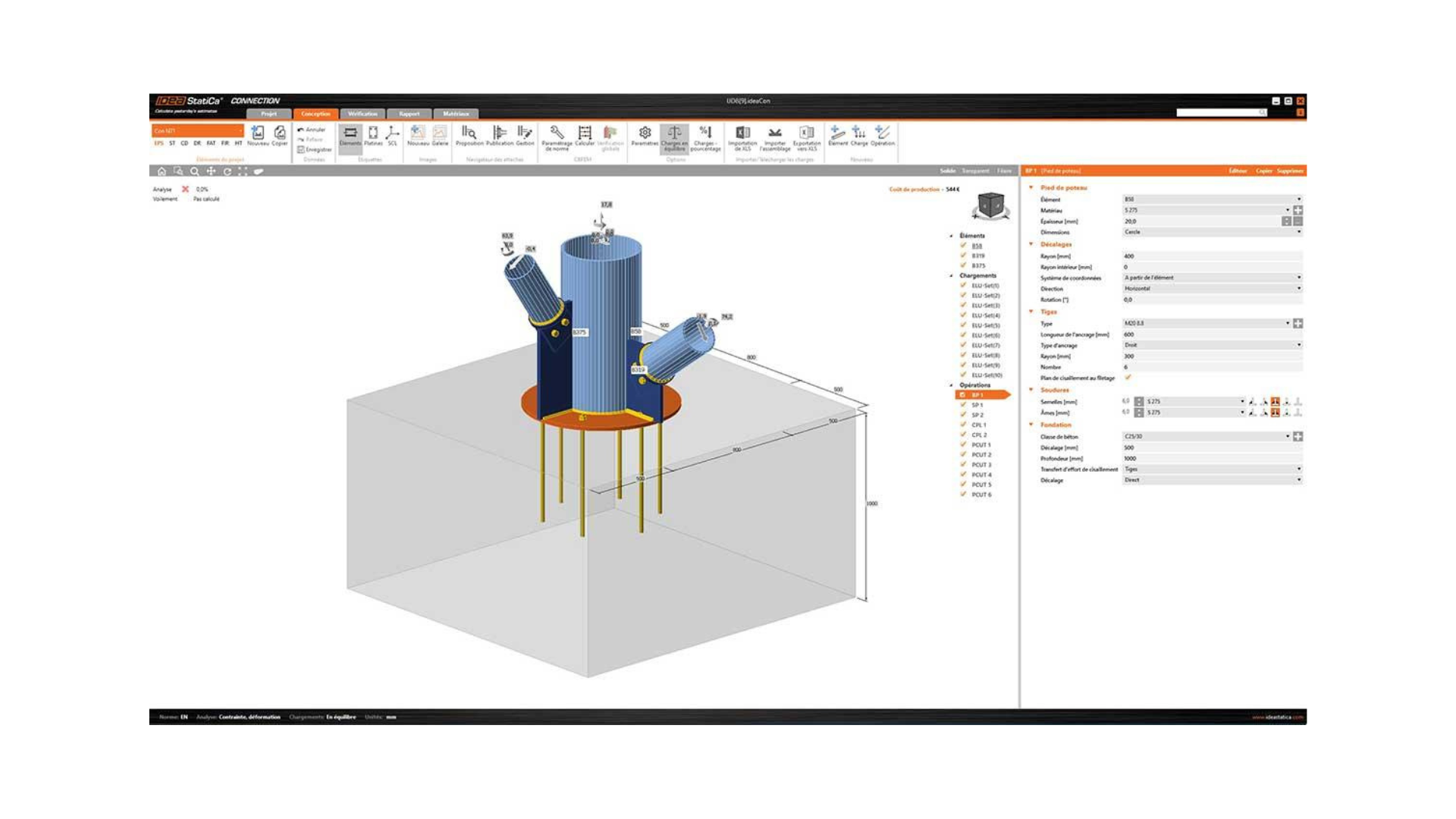Click the Transparent view mode button

[975, 171]
